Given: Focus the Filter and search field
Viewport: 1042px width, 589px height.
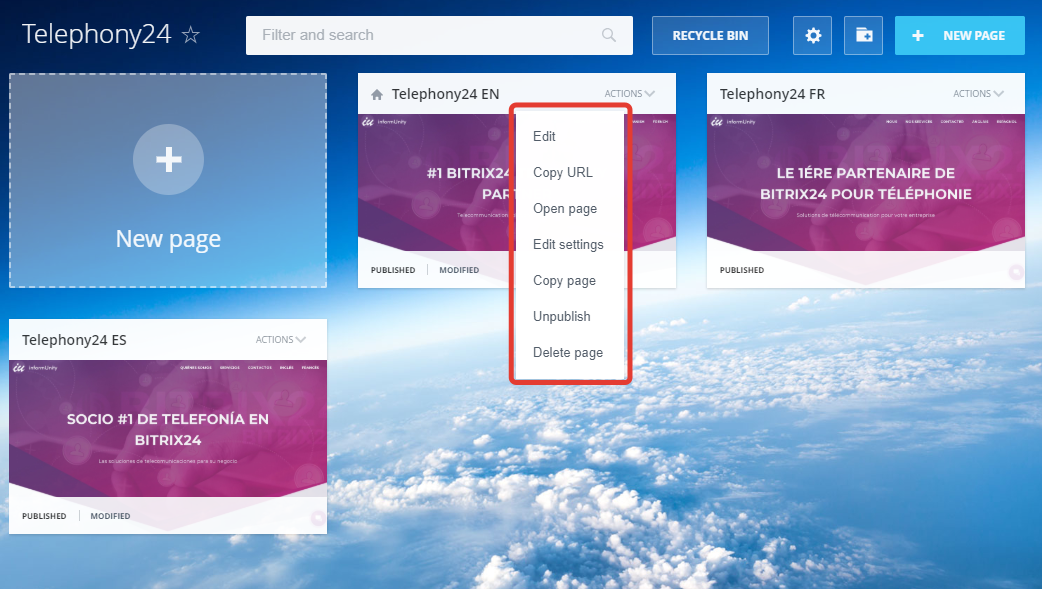Looking at the screenshot, I should pos(439,36).
